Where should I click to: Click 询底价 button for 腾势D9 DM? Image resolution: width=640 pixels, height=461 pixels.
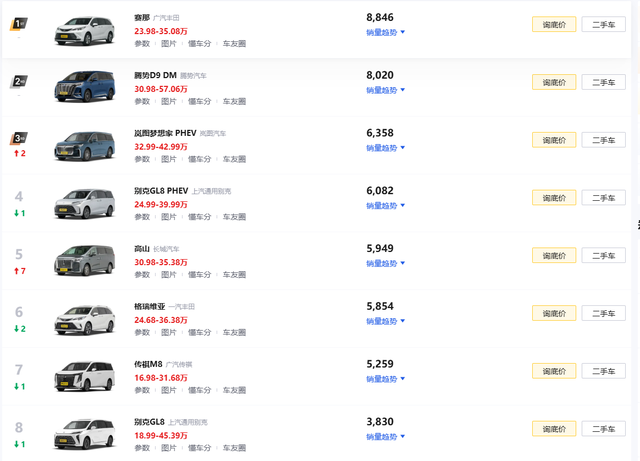[x=554, y=82]
